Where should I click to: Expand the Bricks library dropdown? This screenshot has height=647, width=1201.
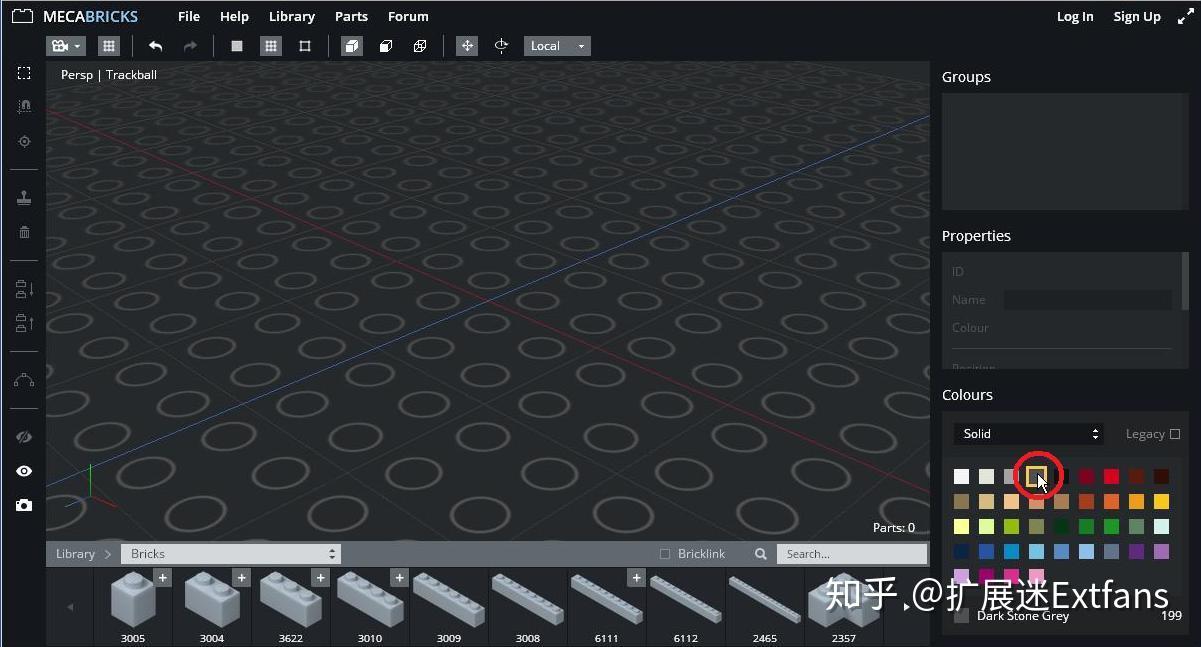tap(230, 553)
